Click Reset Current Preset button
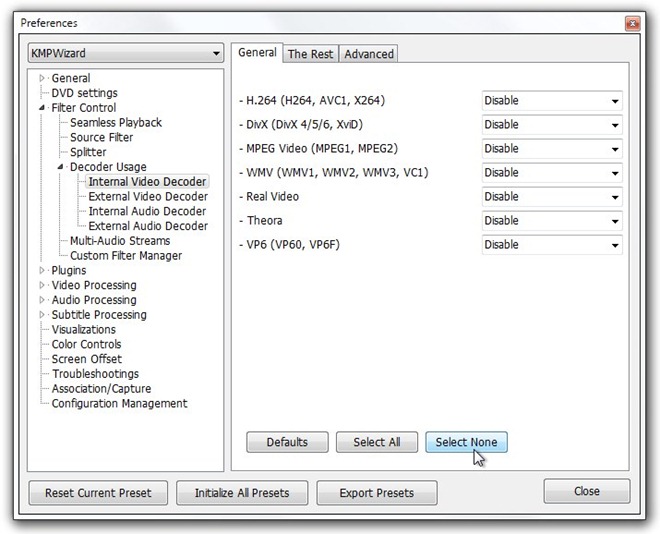This screenshot has height=534, width=660. (x=98, y=493)
